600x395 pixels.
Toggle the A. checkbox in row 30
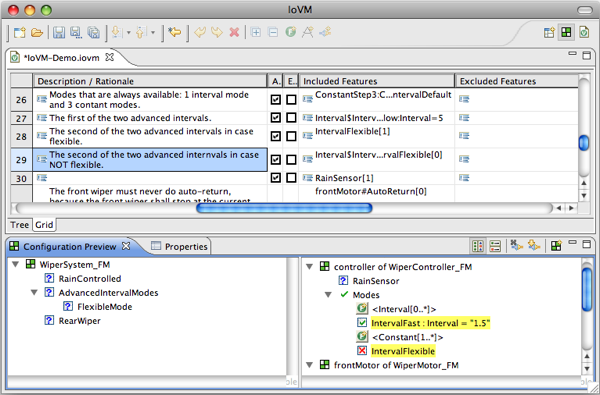276,178
